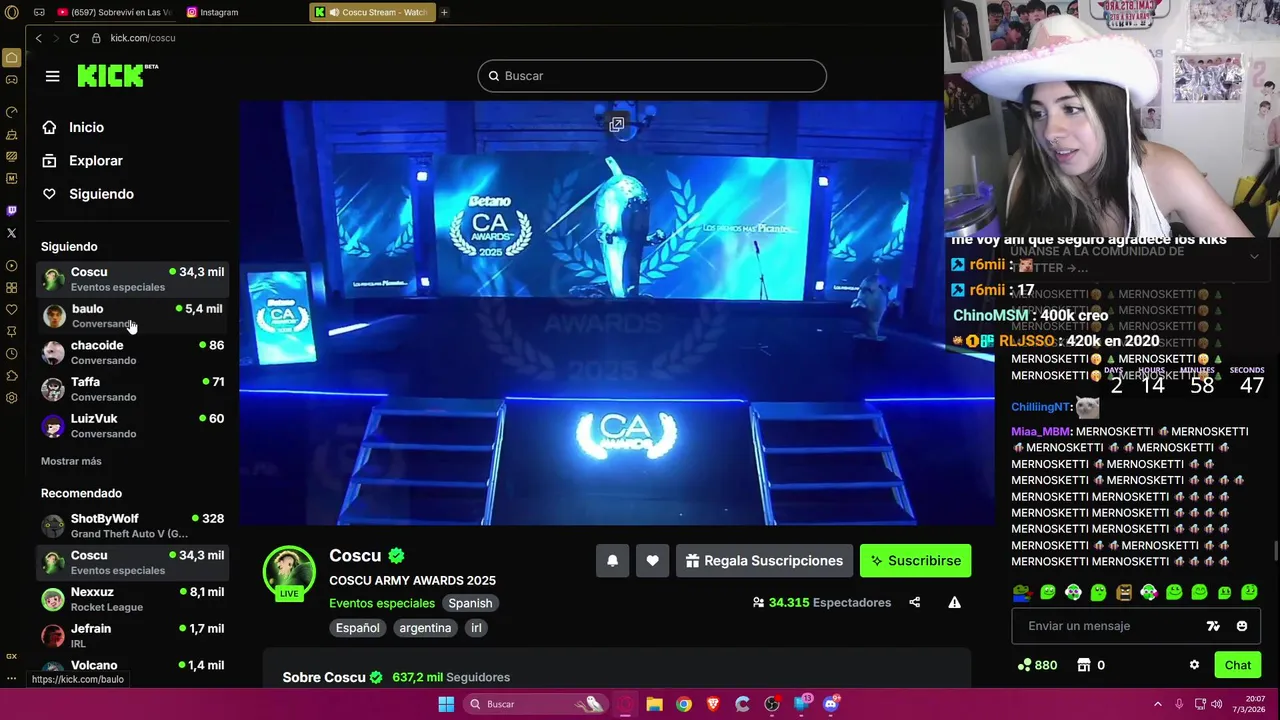Open Brave browser from taskbar
Screen dimensions: 1280x720
[x=713, y=704]
